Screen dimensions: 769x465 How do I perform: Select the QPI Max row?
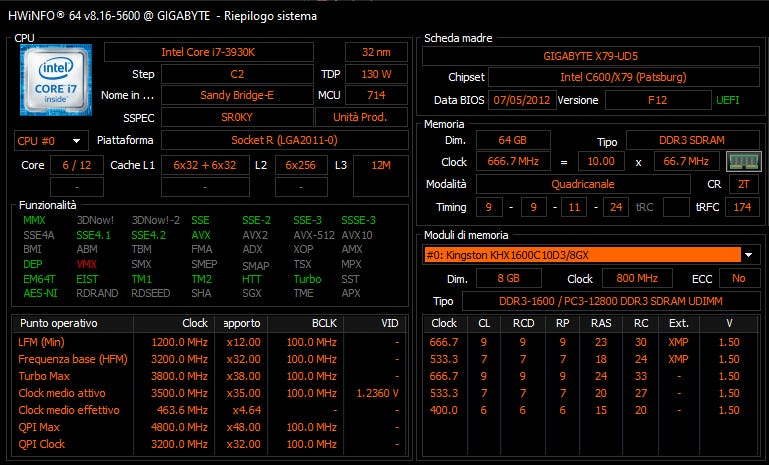(x=210, y=427)
